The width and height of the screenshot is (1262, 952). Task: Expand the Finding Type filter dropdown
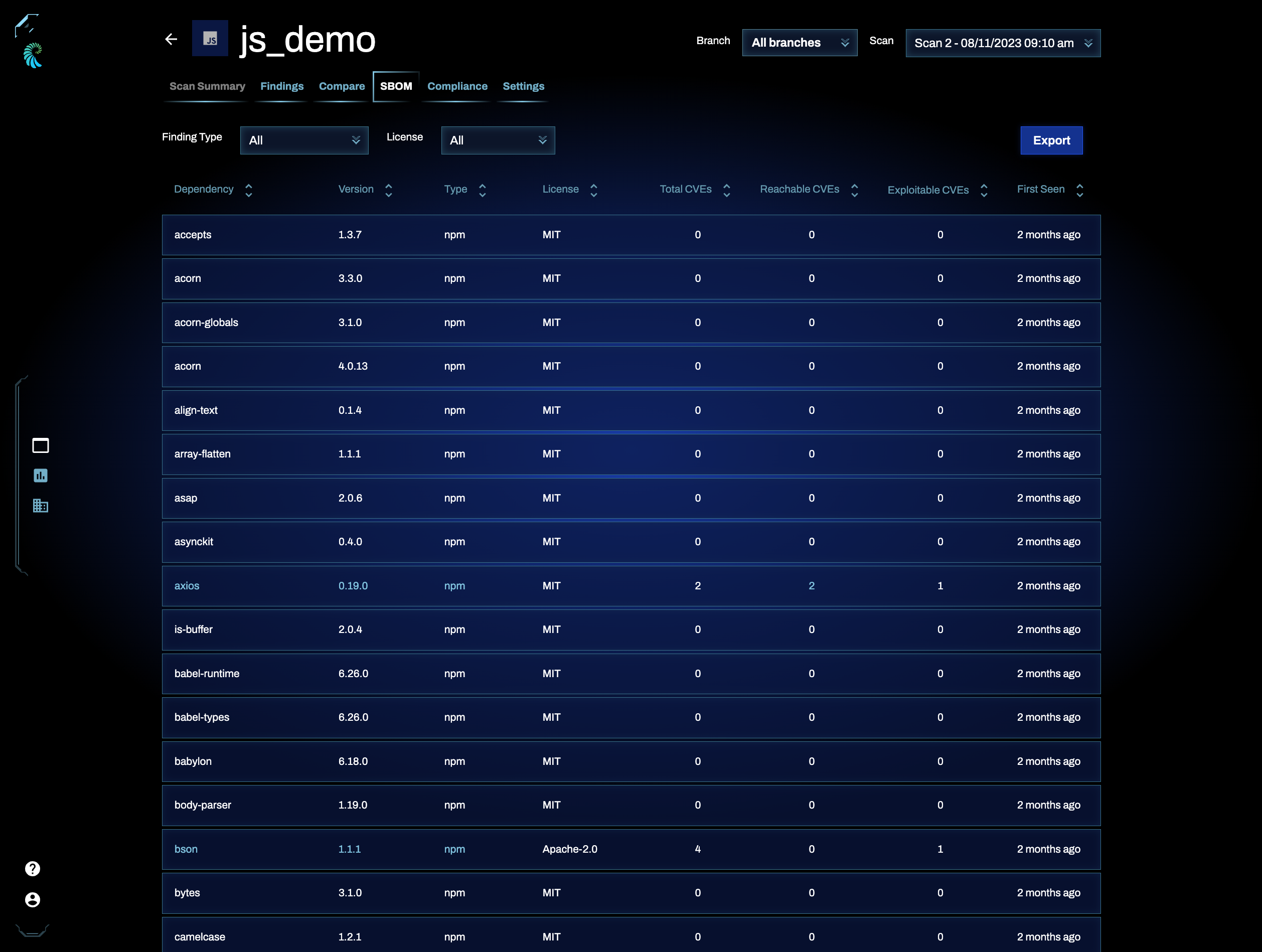(x=304, y=140)
